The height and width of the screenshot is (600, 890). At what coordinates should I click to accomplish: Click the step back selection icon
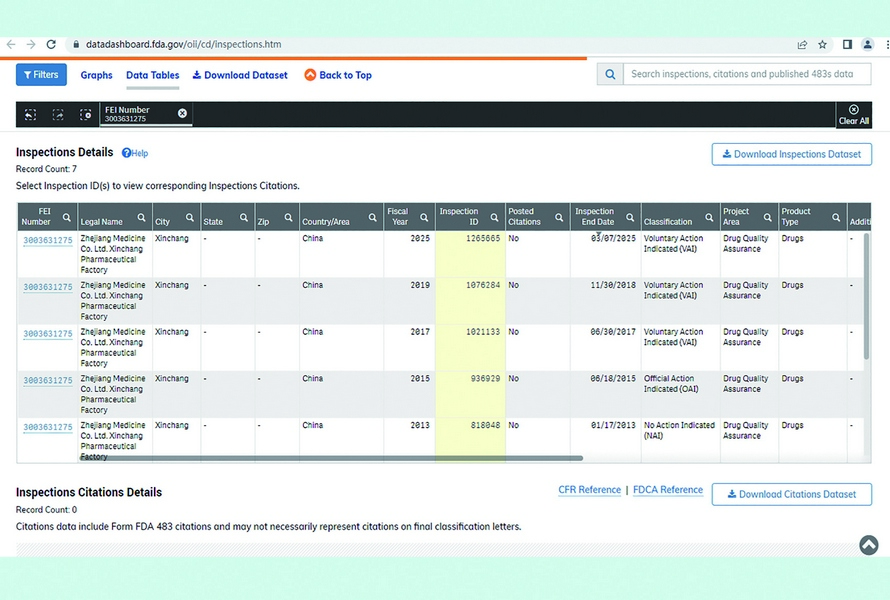(x=31, y=115)
